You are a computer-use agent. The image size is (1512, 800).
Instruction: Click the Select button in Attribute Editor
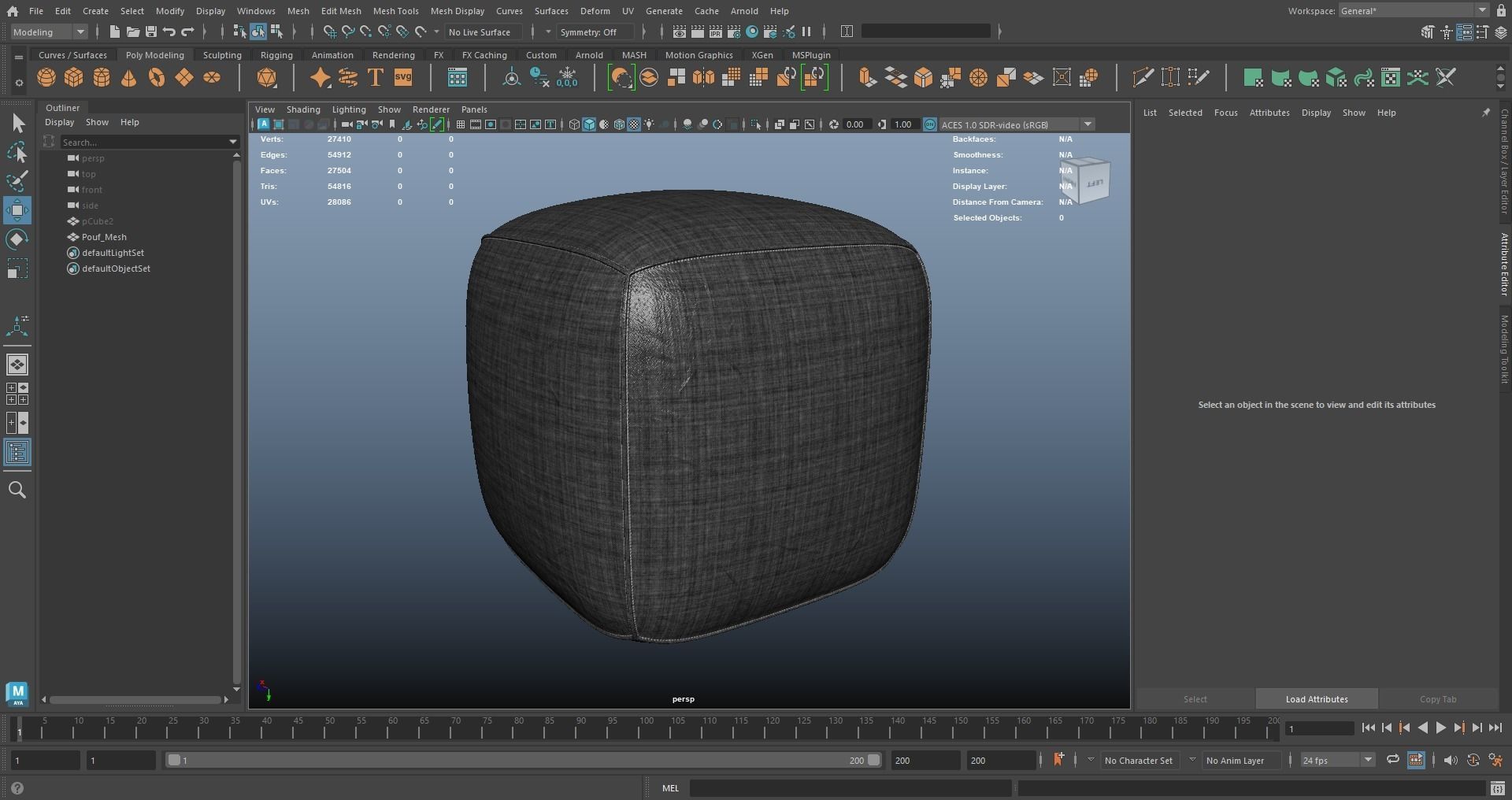coord(1195,699)
